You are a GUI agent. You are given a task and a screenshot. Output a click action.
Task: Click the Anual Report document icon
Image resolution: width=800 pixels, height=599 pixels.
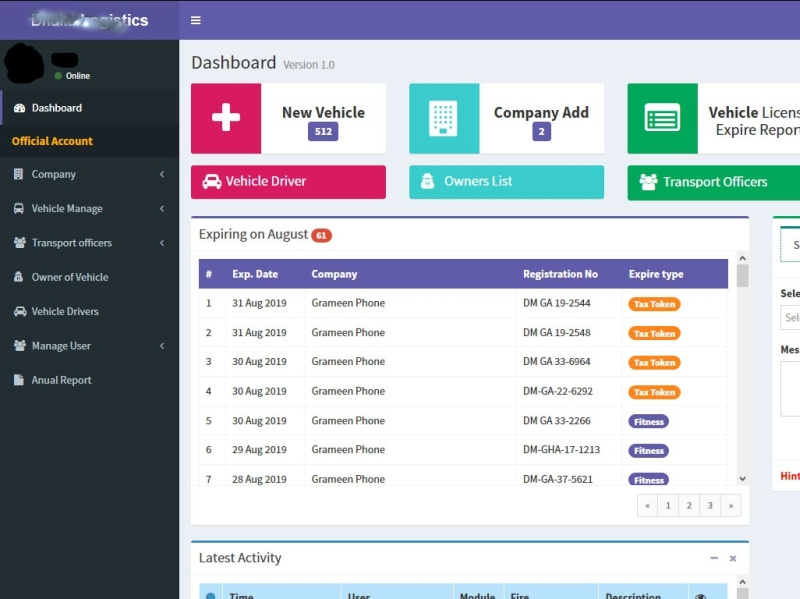(18, 380)
